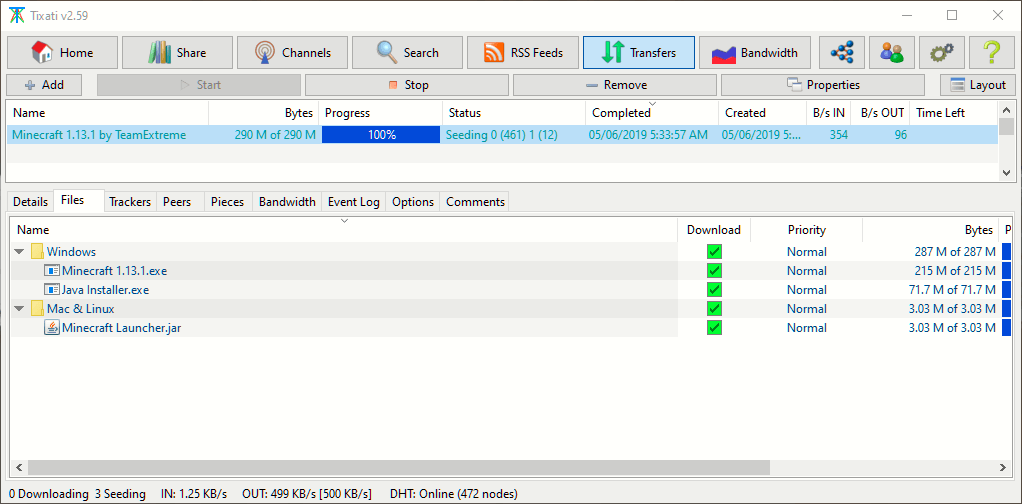Uncheck download for Minecraft Launcher.jar
1022x504 pixels.
[x=714, y=327]
